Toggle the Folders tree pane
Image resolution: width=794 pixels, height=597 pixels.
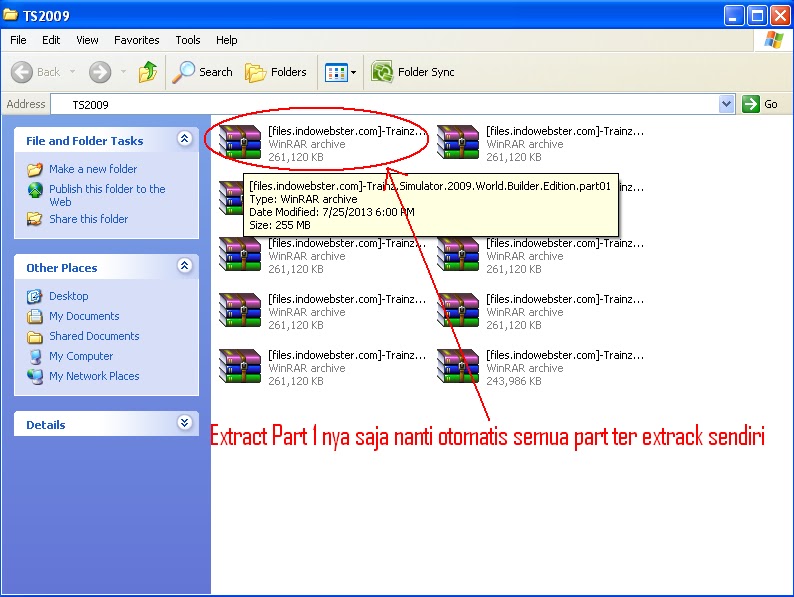276,72
